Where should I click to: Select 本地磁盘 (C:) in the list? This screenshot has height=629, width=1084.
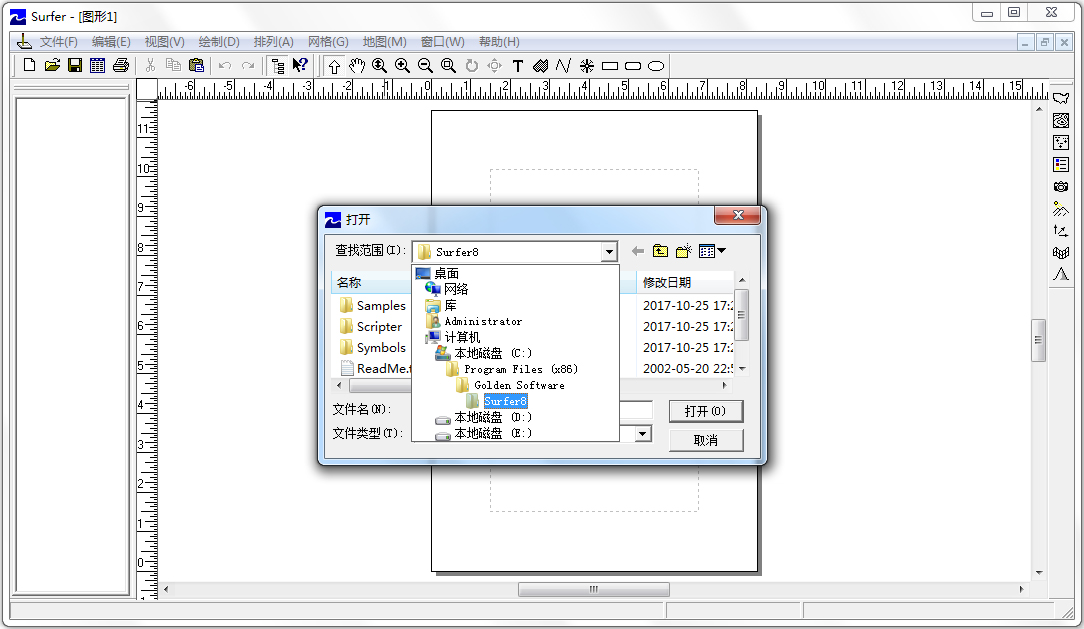tap(493, 353)
